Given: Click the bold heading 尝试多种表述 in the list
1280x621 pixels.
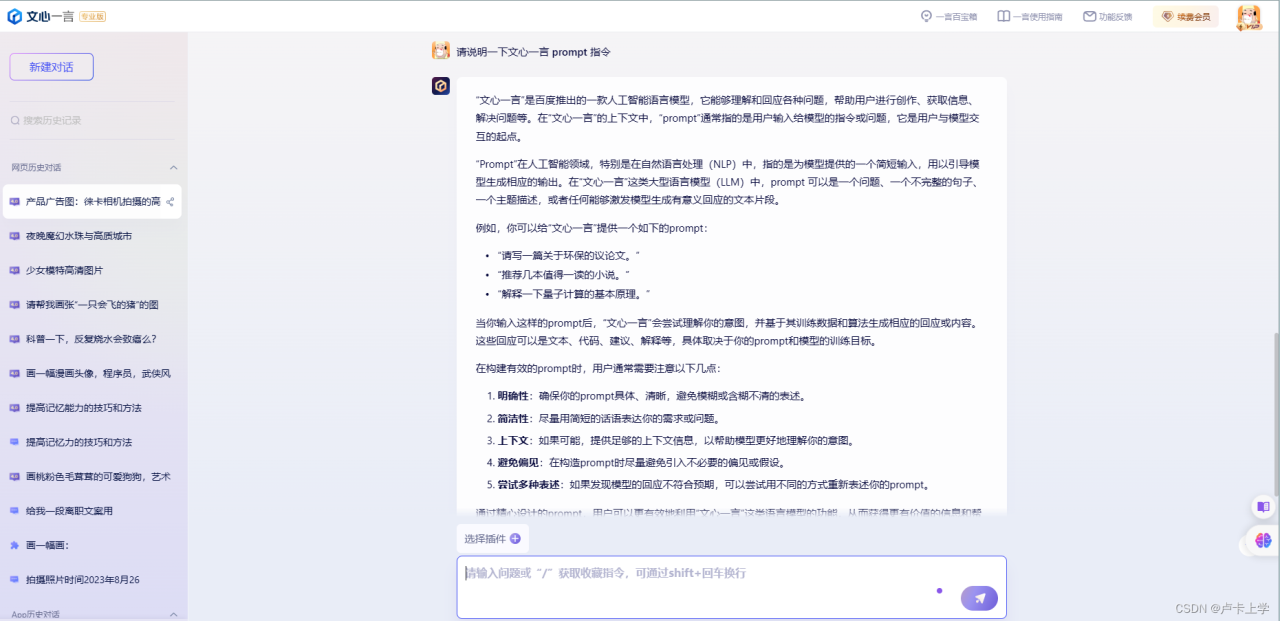Looking at the screenshot, I should click(x=530, y=486).
